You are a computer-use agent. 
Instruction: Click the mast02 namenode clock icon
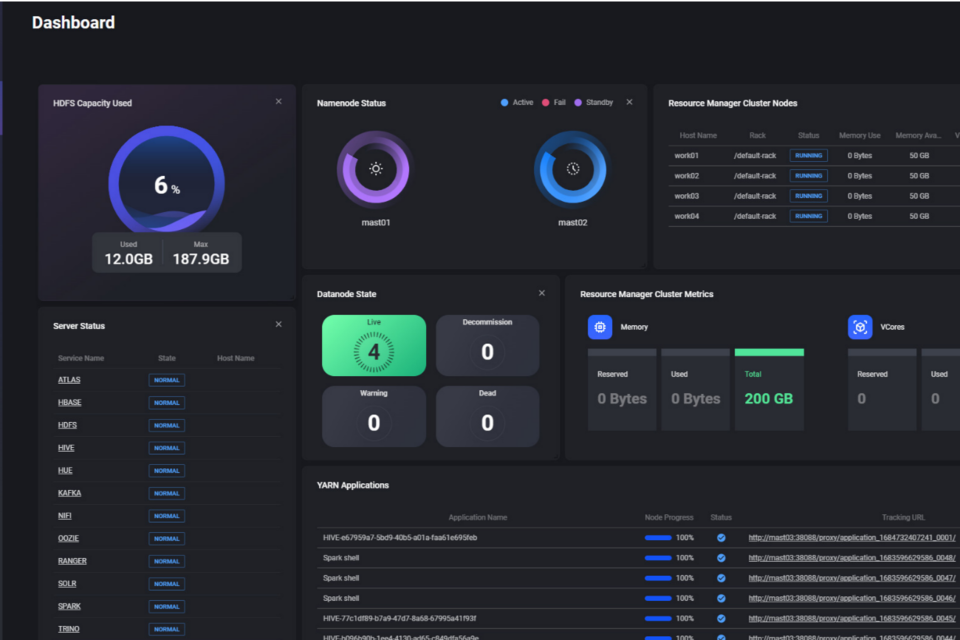tap(572, 168)
